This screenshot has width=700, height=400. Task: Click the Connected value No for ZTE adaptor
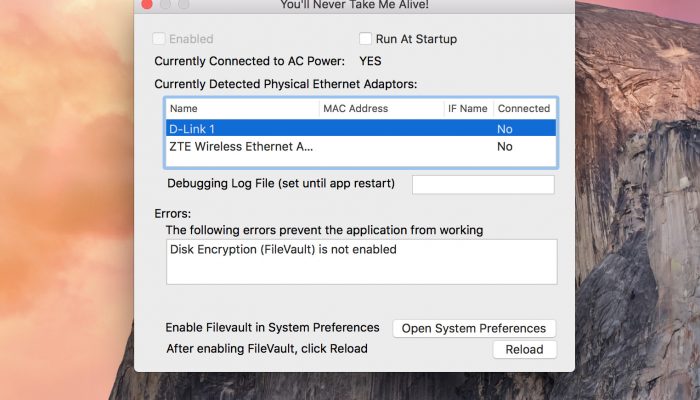coord(504,146)
